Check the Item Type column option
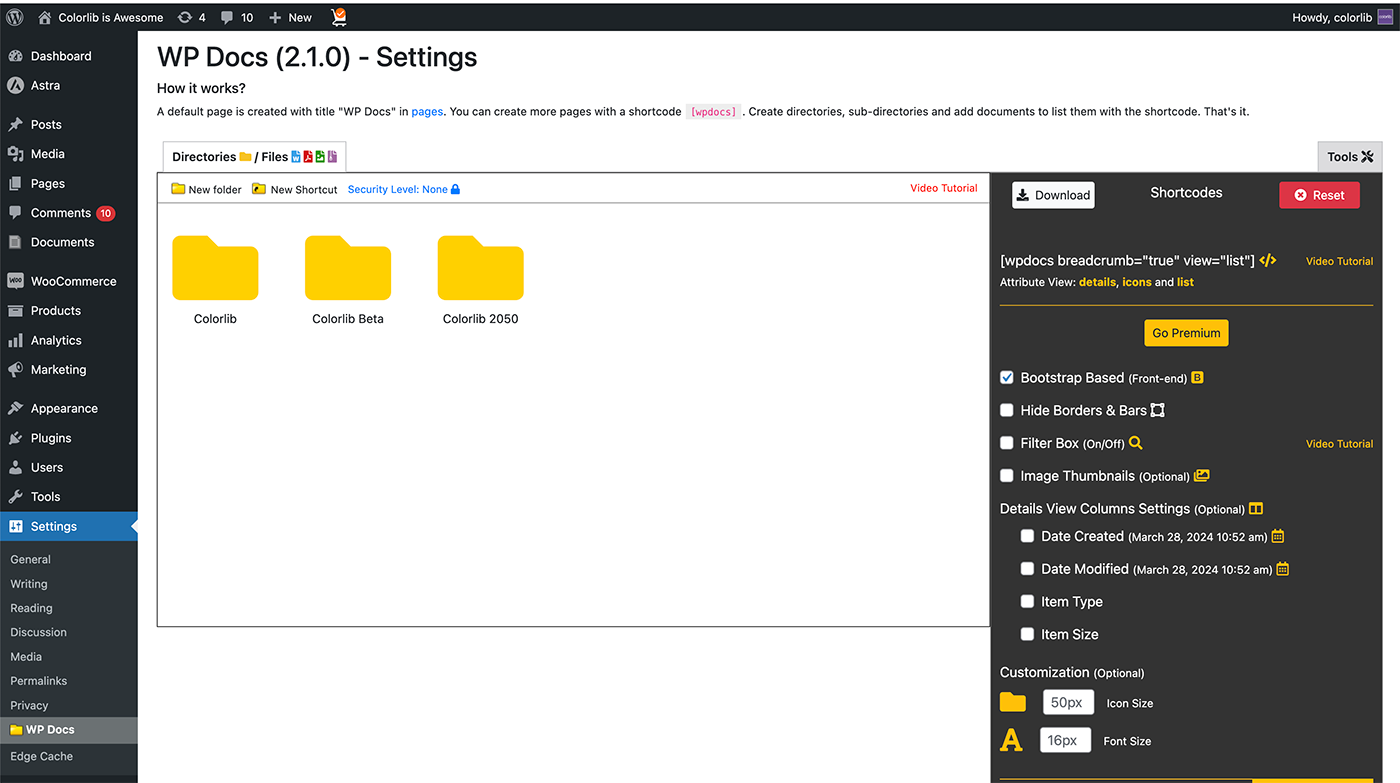This screenshot has height=783, width=1400. coord(1027,601)
